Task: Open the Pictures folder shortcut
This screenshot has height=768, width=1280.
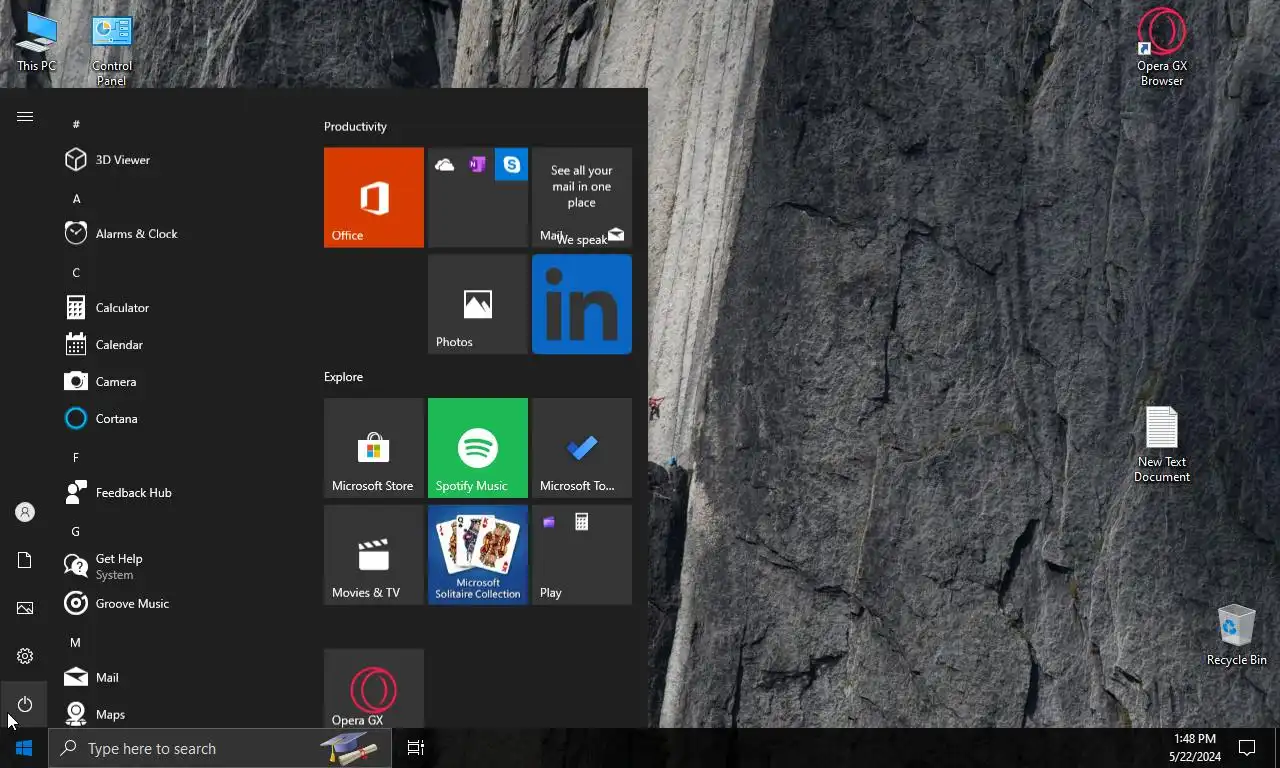Action: click(25, 608)
